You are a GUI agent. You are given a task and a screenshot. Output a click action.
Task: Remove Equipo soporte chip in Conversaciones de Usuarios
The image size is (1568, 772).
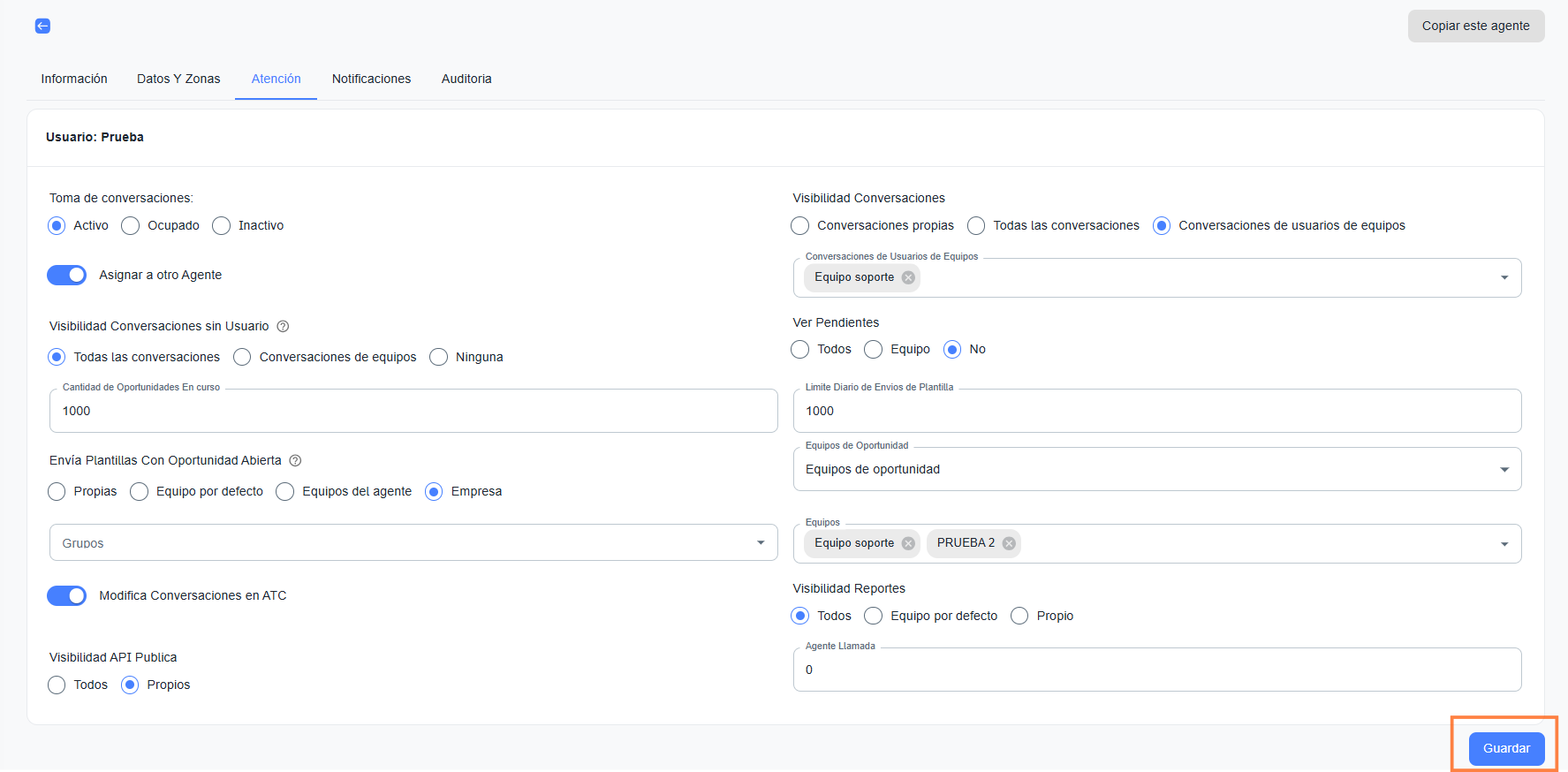(908, 277)
